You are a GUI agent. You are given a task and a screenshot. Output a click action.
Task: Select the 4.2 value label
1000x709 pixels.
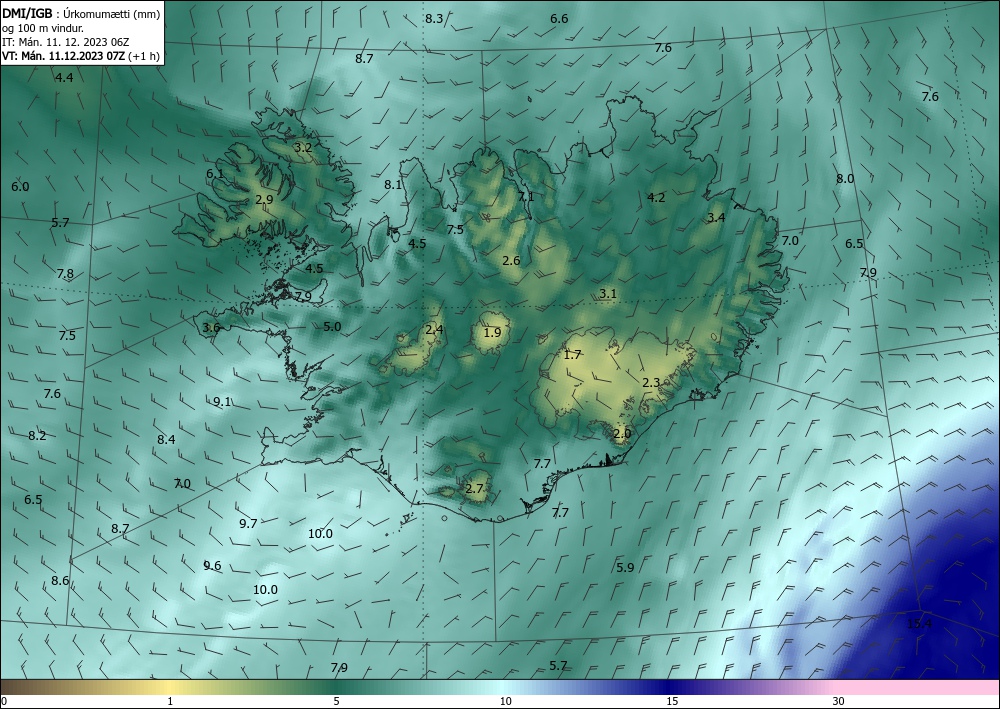pos(656,198)
